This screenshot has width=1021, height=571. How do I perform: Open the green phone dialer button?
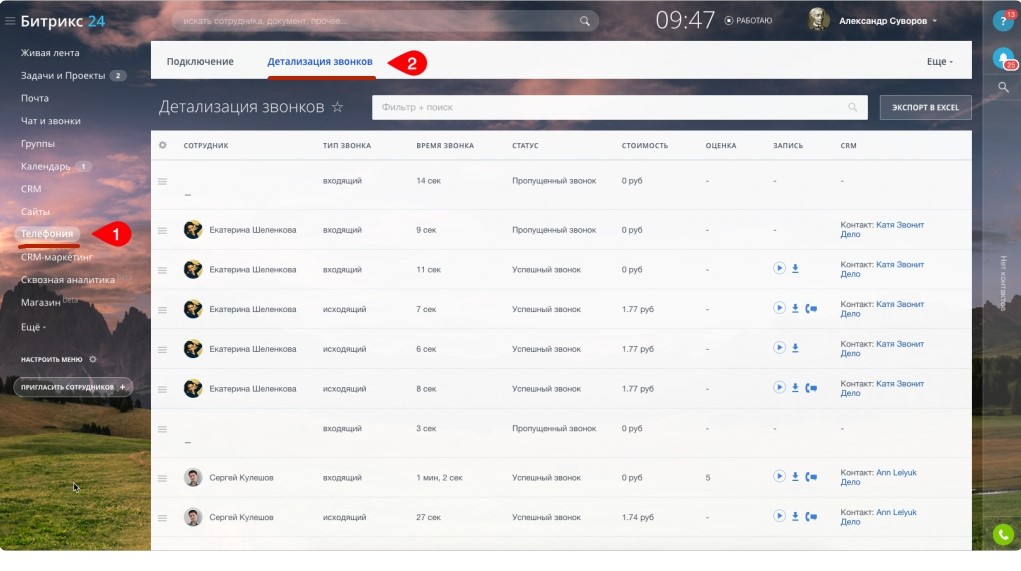pyautogui.click(x=1002, y=535)
